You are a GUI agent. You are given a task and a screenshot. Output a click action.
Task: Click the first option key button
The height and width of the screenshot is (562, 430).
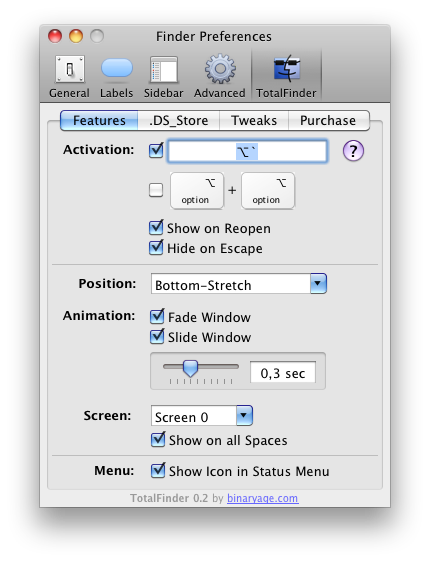pos(197,190)
